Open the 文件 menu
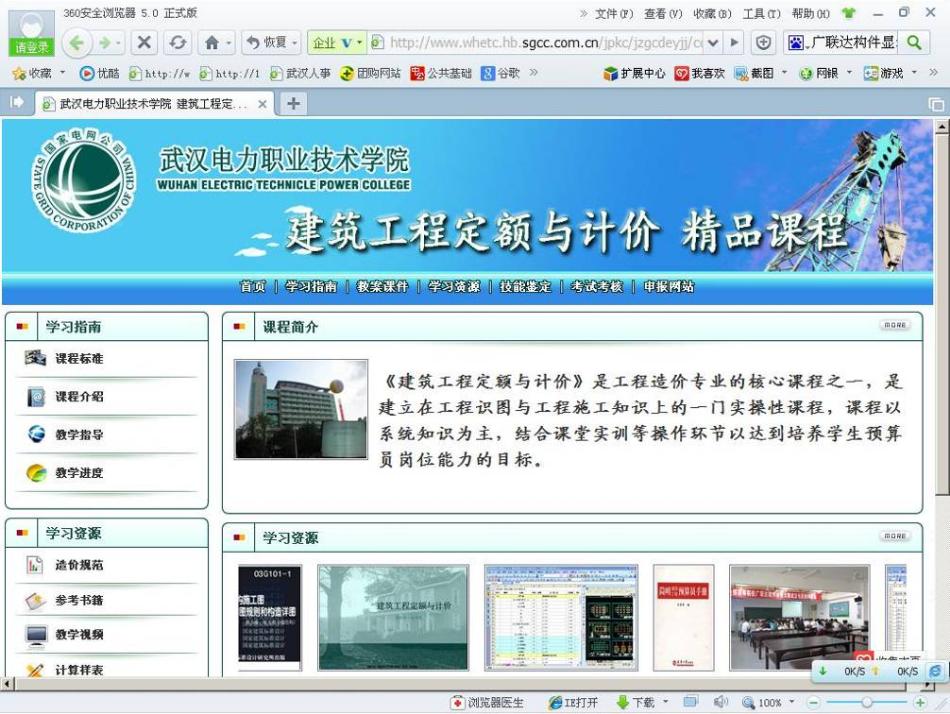950x714 pixels. click(x=614, y=13)
